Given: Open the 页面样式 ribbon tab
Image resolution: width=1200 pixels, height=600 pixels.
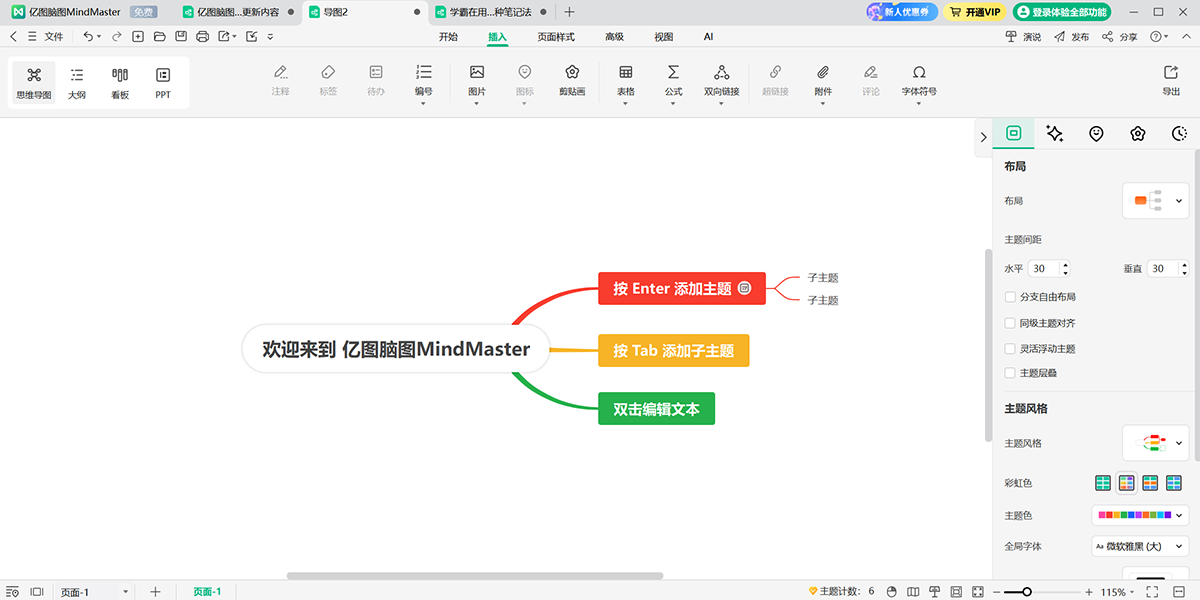Looking at the screenshot, I should (x=556, y=37).
